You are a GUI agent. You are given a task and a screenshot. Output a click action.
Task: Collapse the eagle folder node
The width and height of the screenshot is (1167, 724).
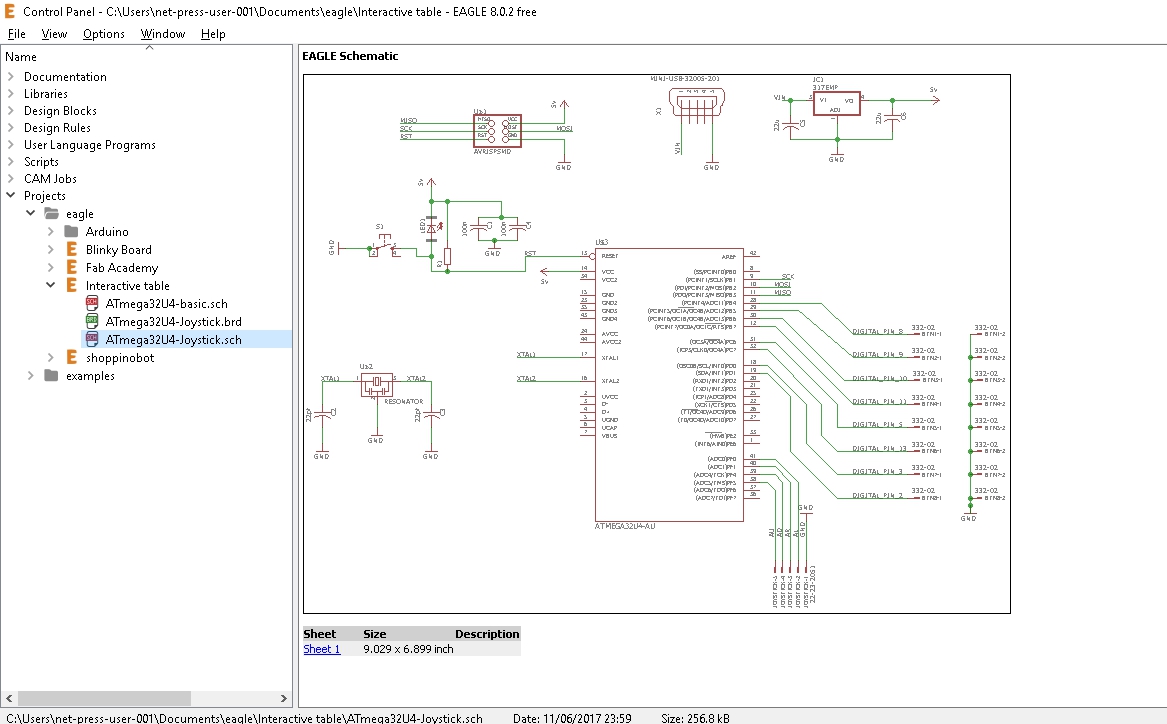click(31, 214)
